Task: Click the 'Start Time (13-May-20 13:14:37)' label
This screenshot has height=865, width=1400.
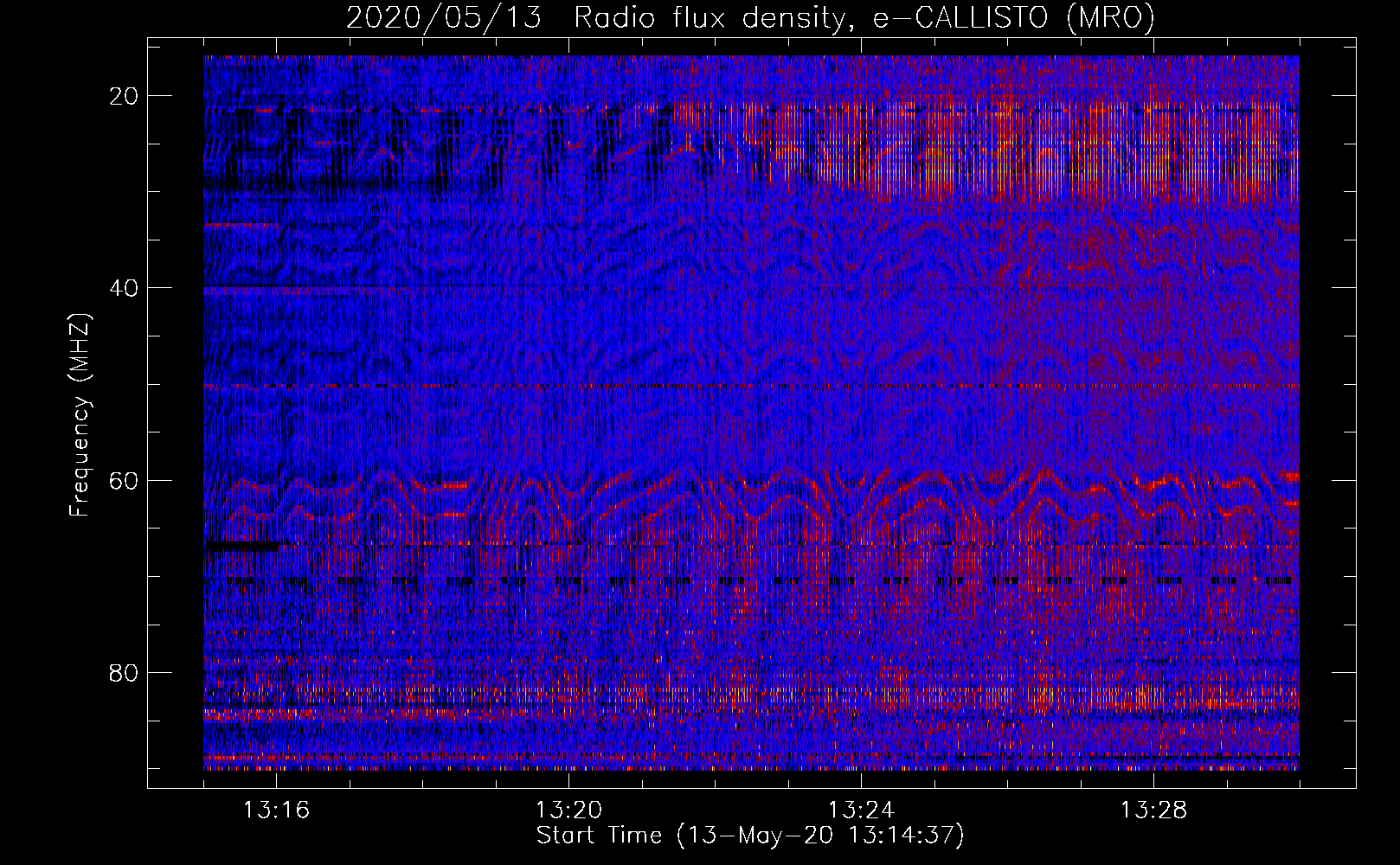Action: click(750, 836)
